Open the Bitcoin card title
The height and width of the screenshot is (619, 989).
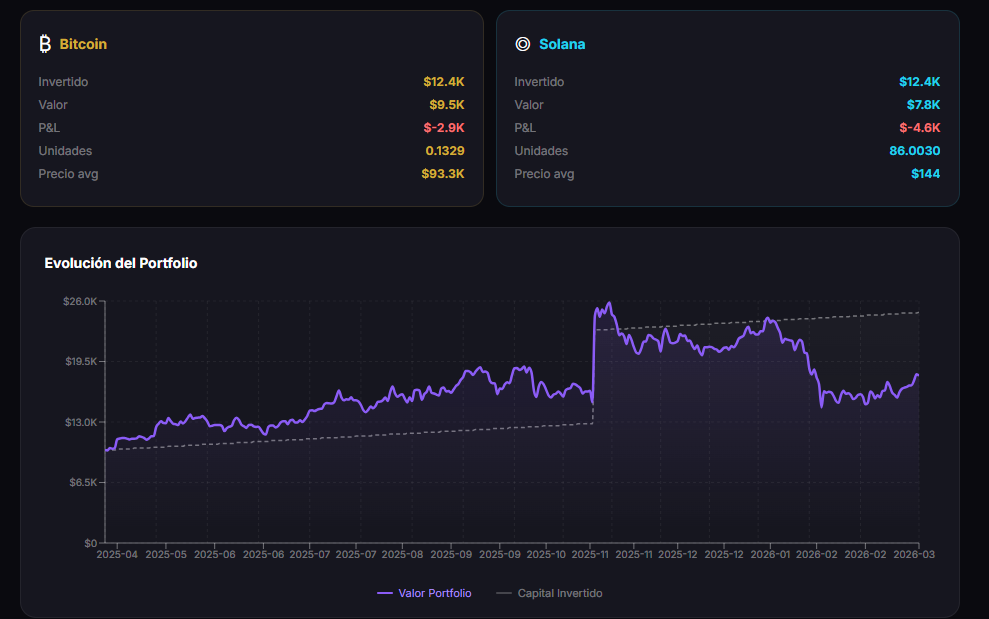(83, 44)
